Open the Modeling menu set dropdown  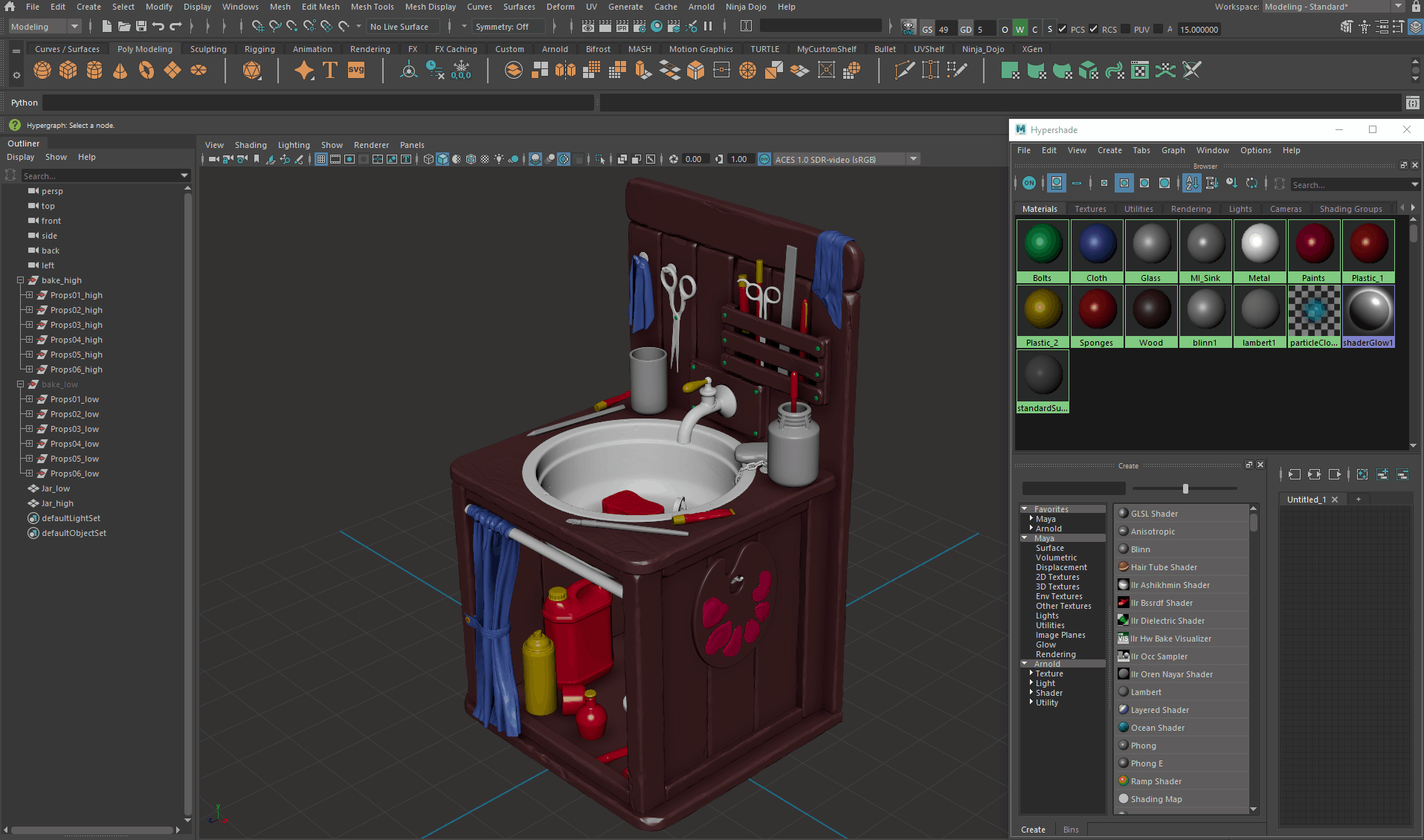point(45,27)
